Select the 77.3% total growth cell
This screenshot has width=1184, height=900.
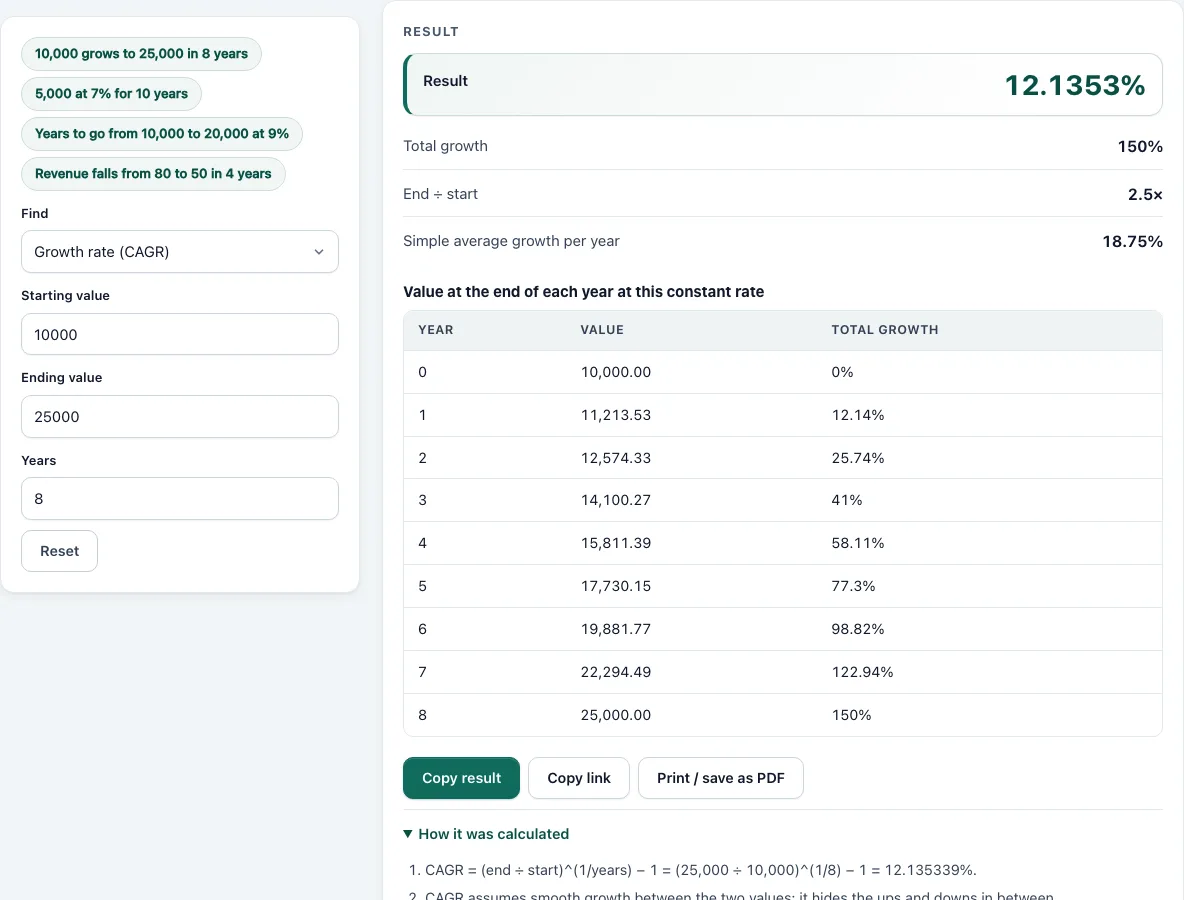(853, 586)
